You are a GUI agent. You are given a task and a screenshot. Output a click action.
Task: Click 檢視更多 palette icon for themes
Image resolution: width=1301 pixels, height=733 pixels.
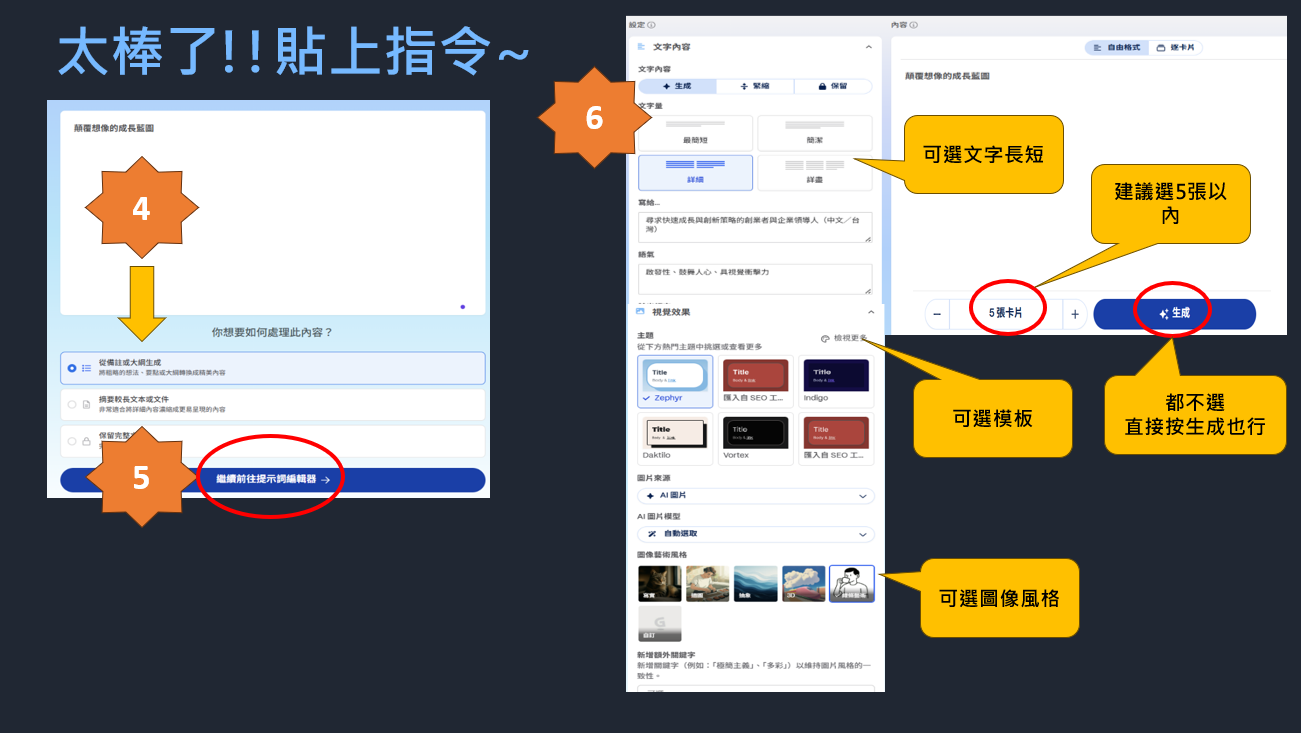[825, 339]
